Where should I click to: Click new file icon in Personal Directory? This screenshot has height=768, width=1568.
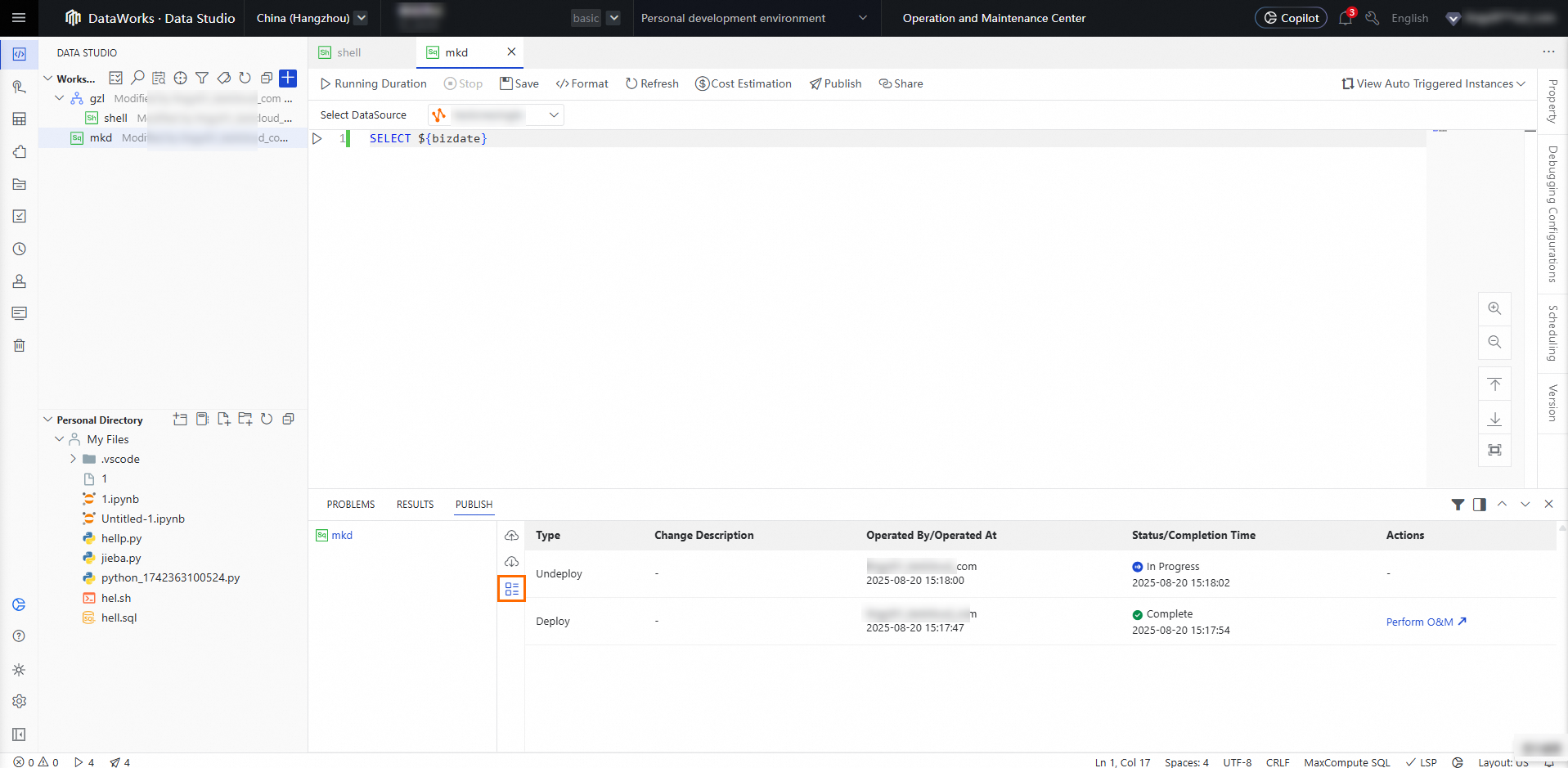coord(223,420)
